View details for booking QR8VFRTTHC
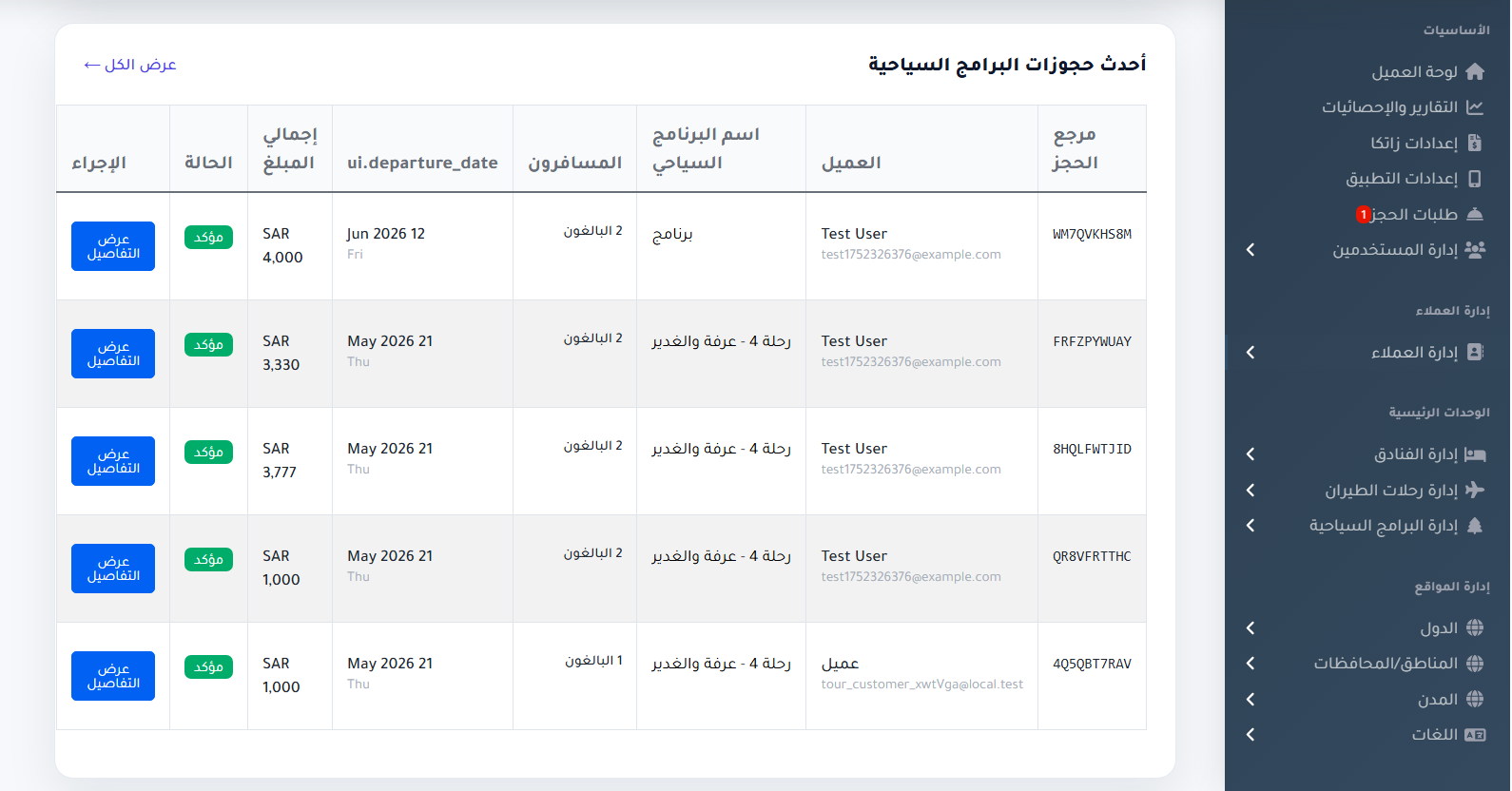This screenshot has height=791, width=1512. tap(113, 569)
